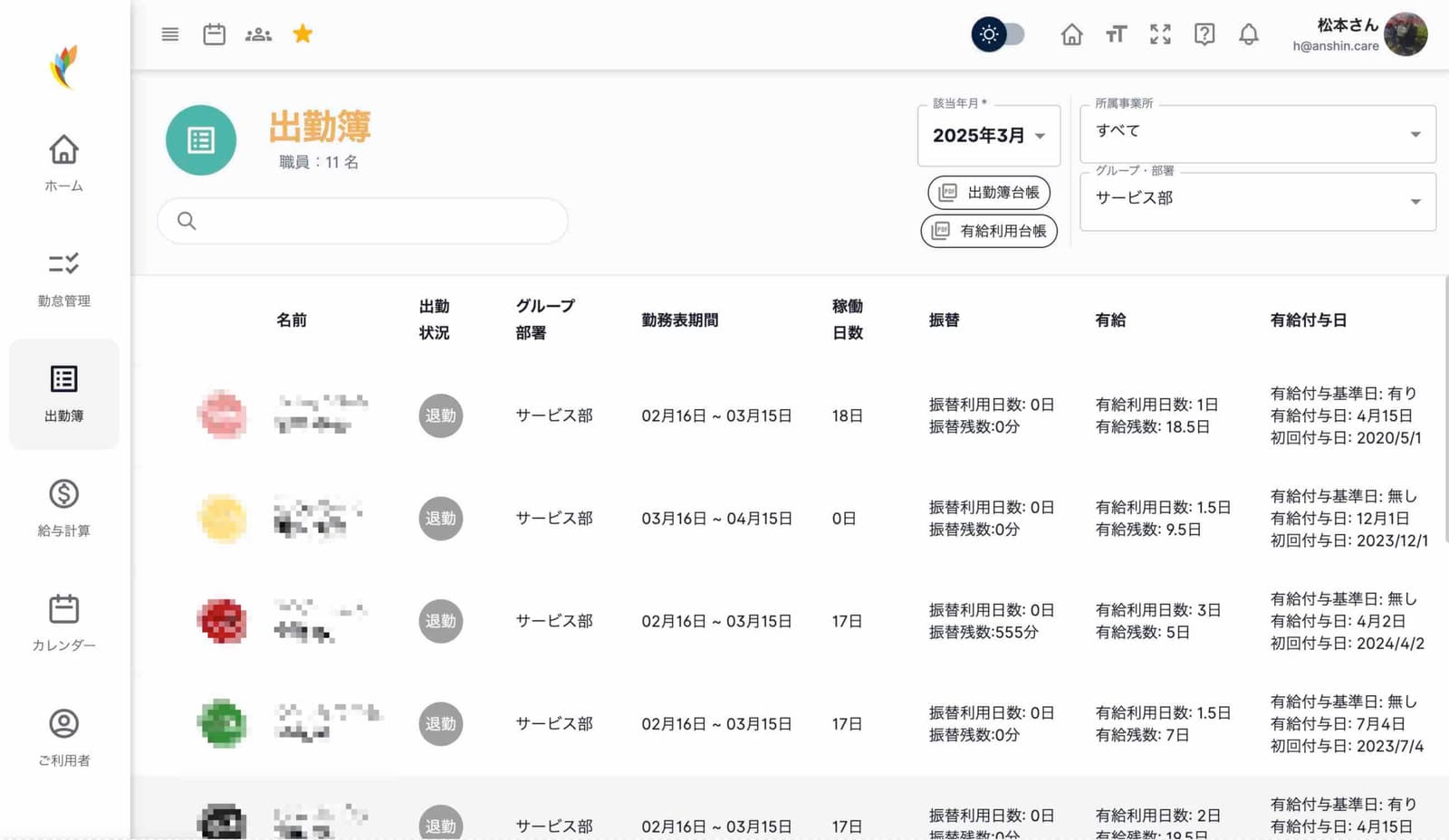Click the 出勤簿台帳 PDF button
This screenshot has width=1449, height=840.
click(x=989, y=192)
